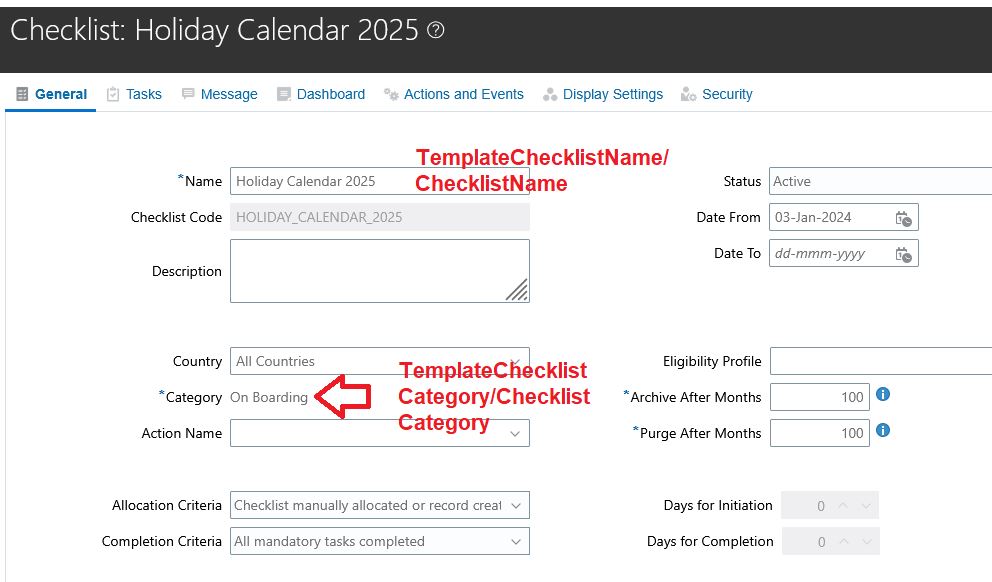Open the Dashboard tab
The width and height of the screenshot is (992, 582).
point(330,94)
